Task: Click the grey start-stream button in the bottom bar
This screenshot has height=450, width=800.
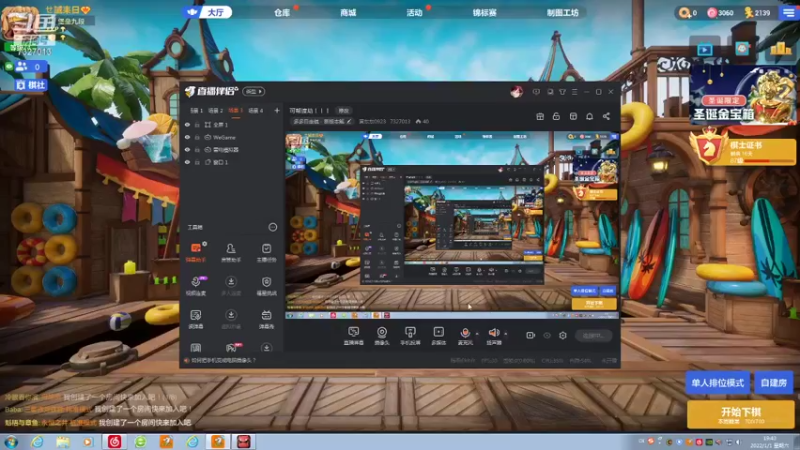Action: 593,335
